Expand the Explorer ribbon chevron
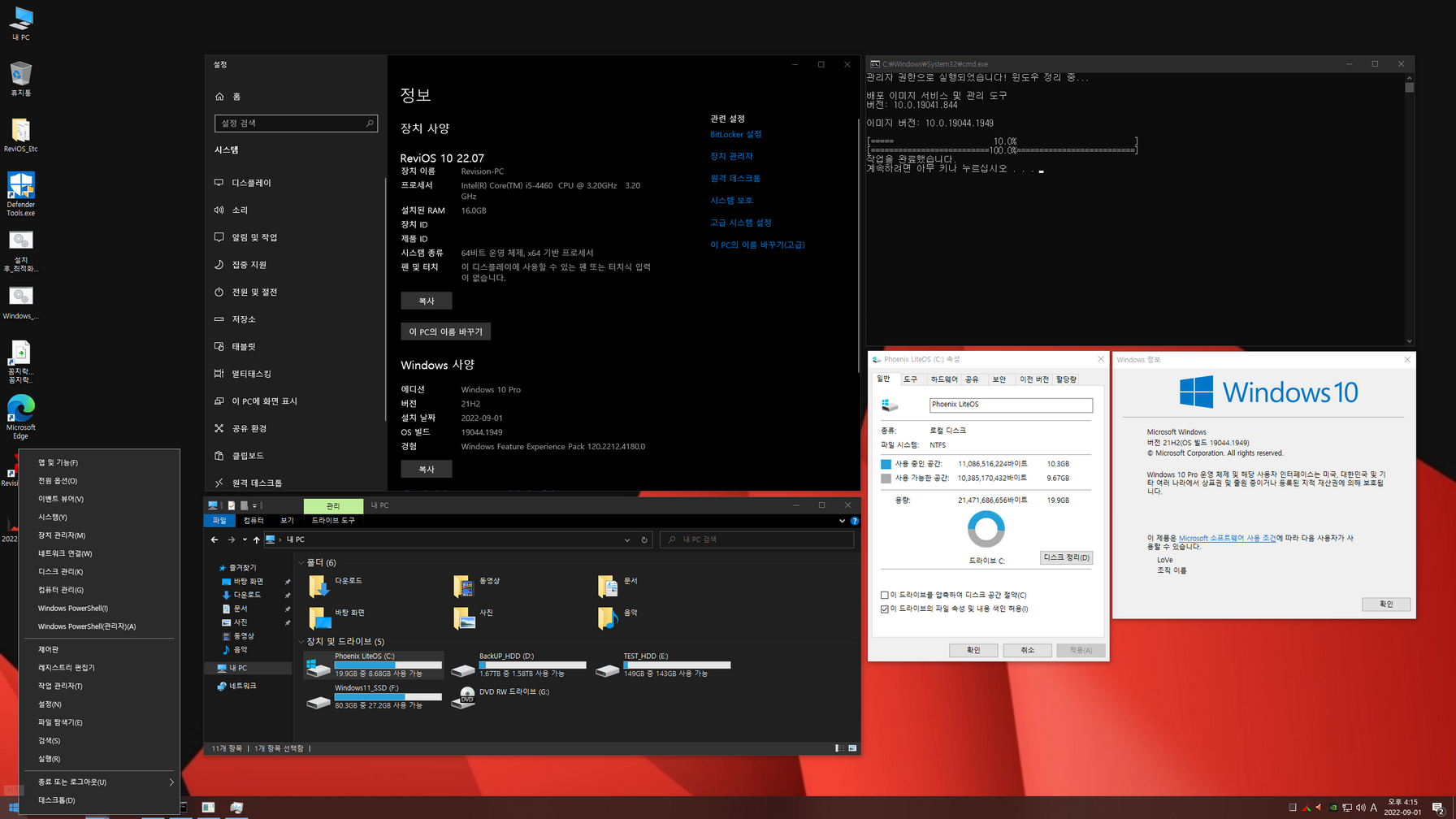This screenshot has height=819, width=1456. [x=842, y=521]
